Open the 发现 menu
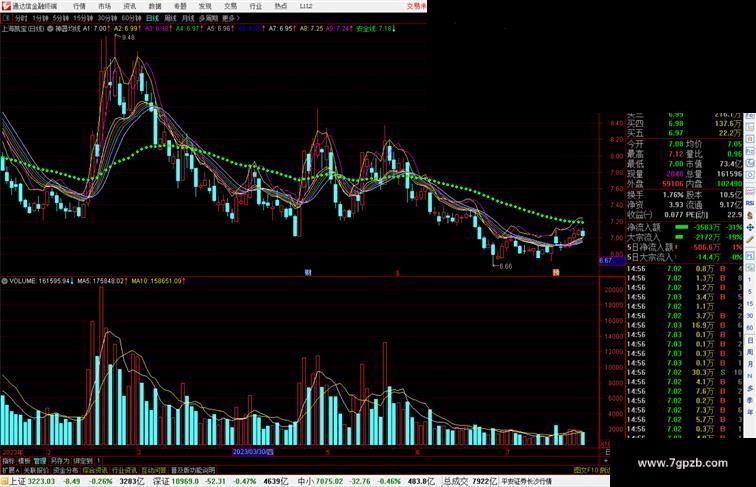Viewport: 756px width, 487px height. (x=205, y=6)
